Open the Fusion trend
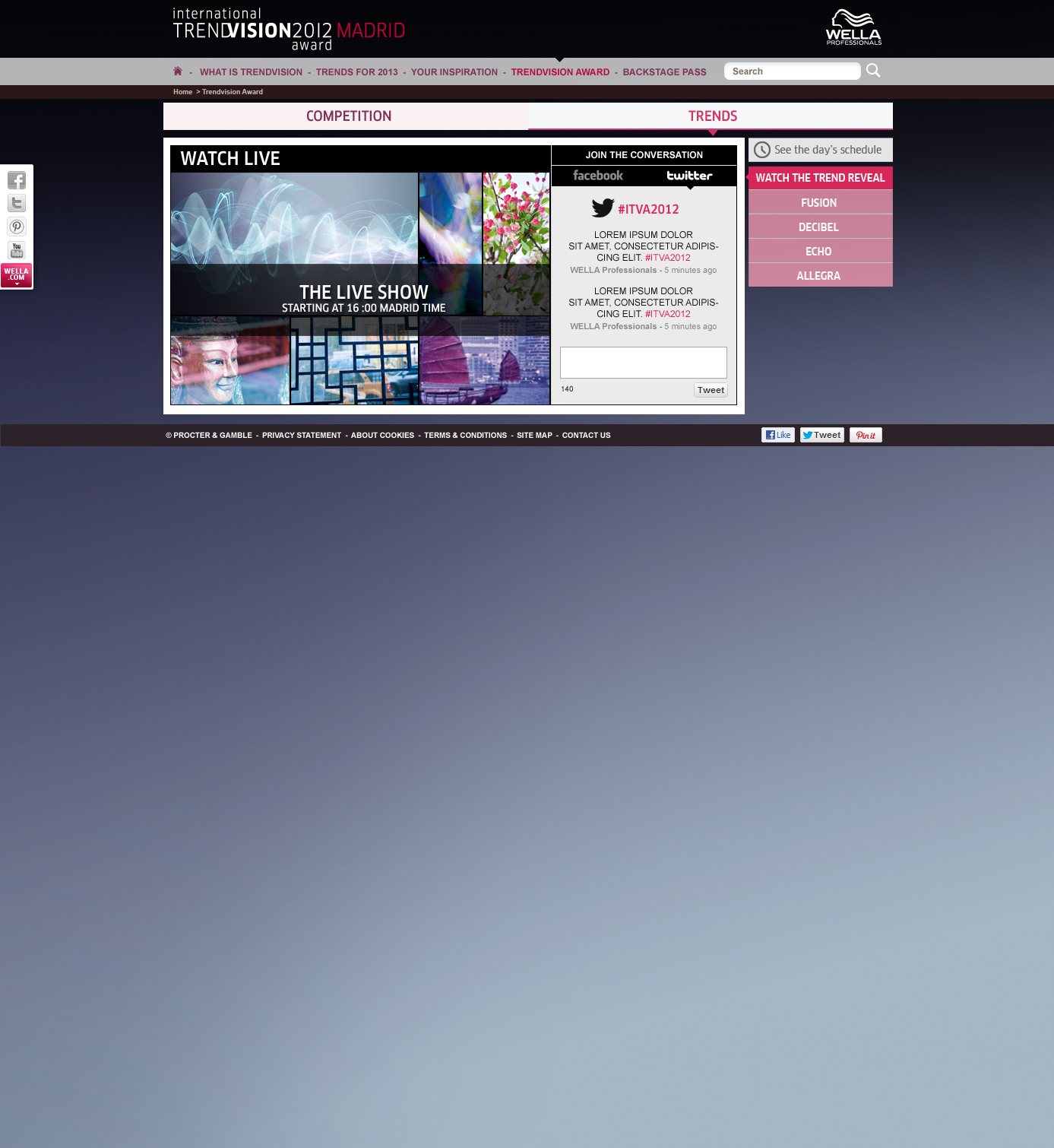This screenshot has height=1148, width=1054. (x=821, y=202)
